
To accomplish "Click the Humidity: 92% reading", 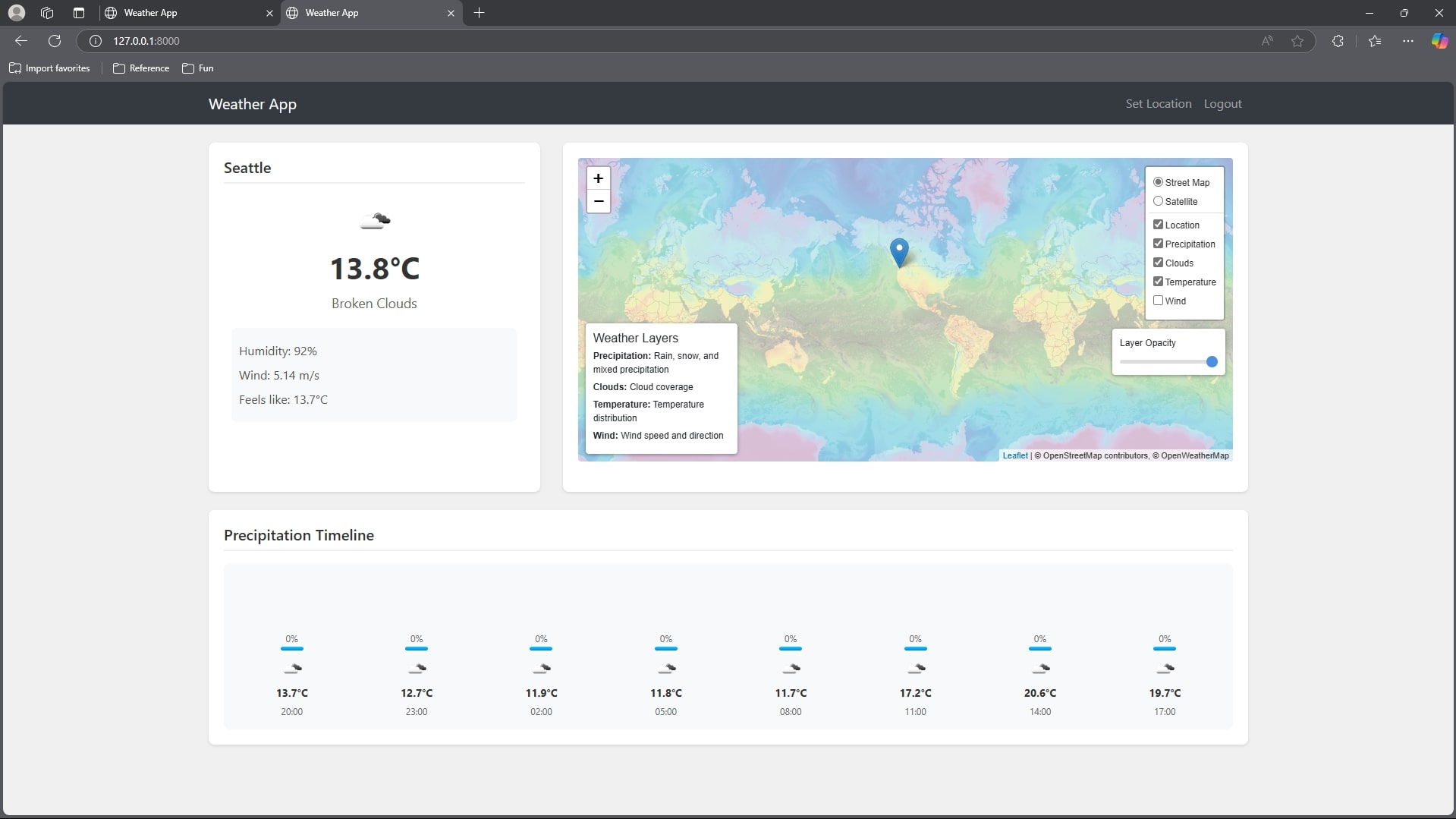I will click(278, 351).
